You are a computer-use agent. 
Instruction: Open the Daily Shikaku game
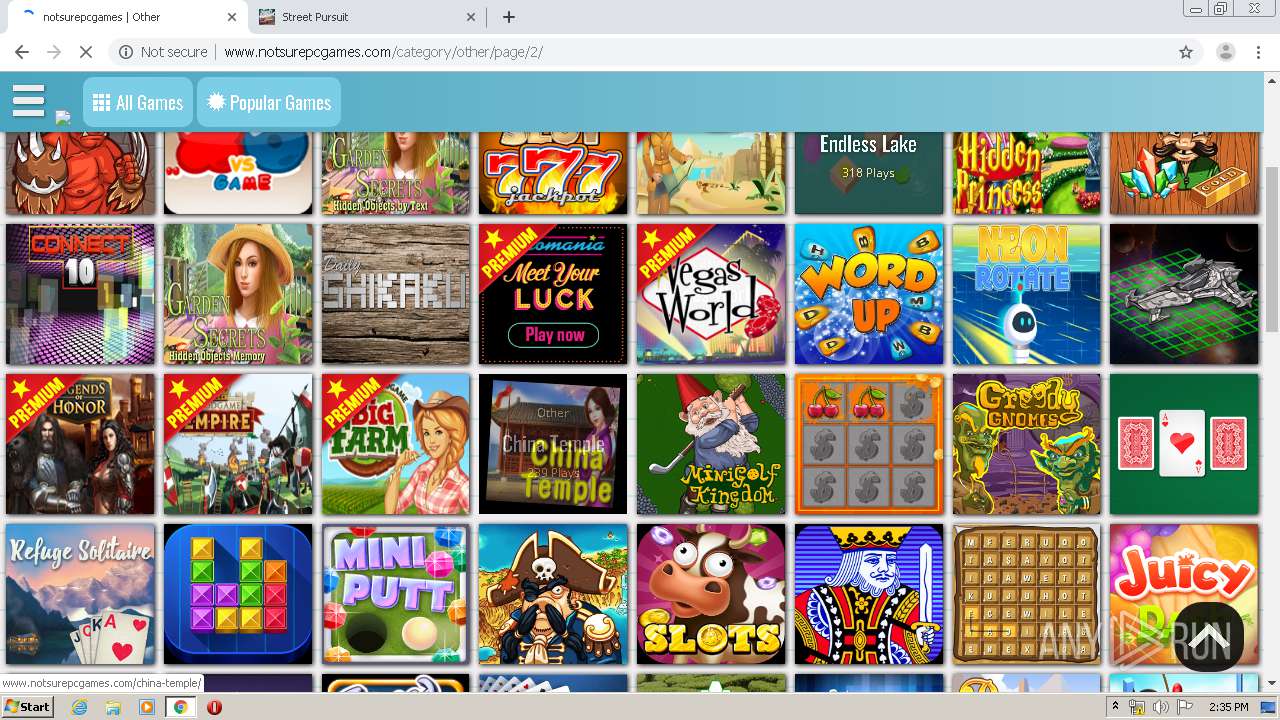396,294
